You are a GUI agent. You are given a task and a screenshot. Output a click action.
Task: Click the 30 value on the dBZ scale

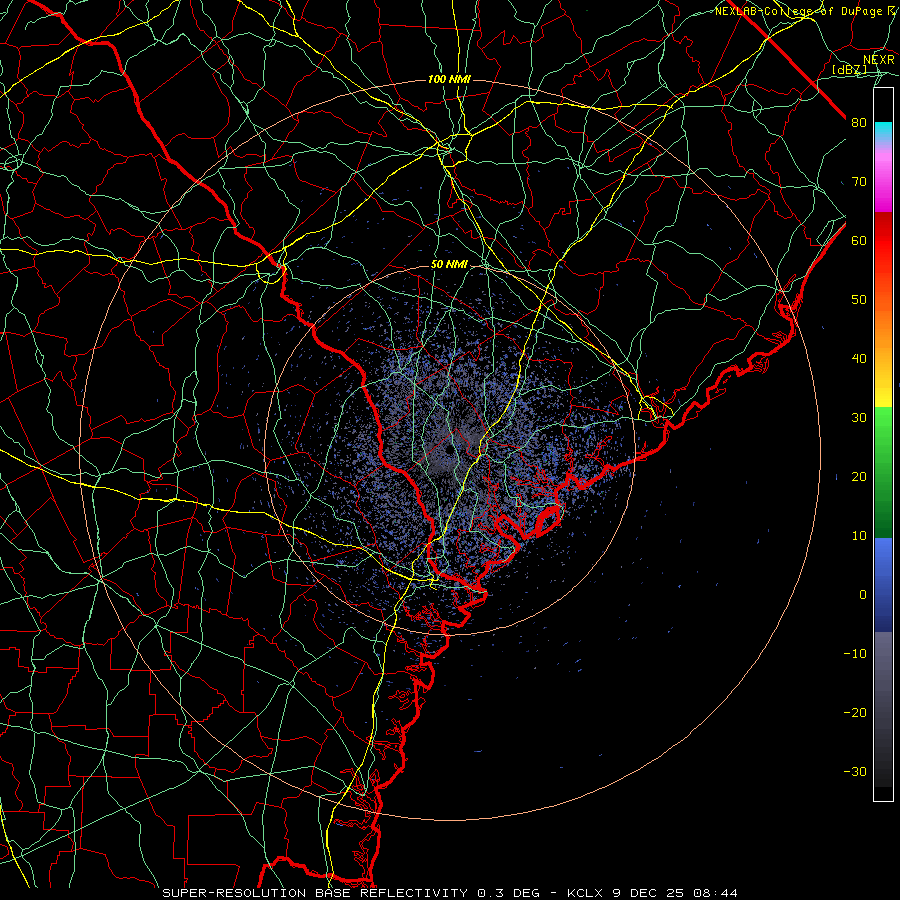859,417
